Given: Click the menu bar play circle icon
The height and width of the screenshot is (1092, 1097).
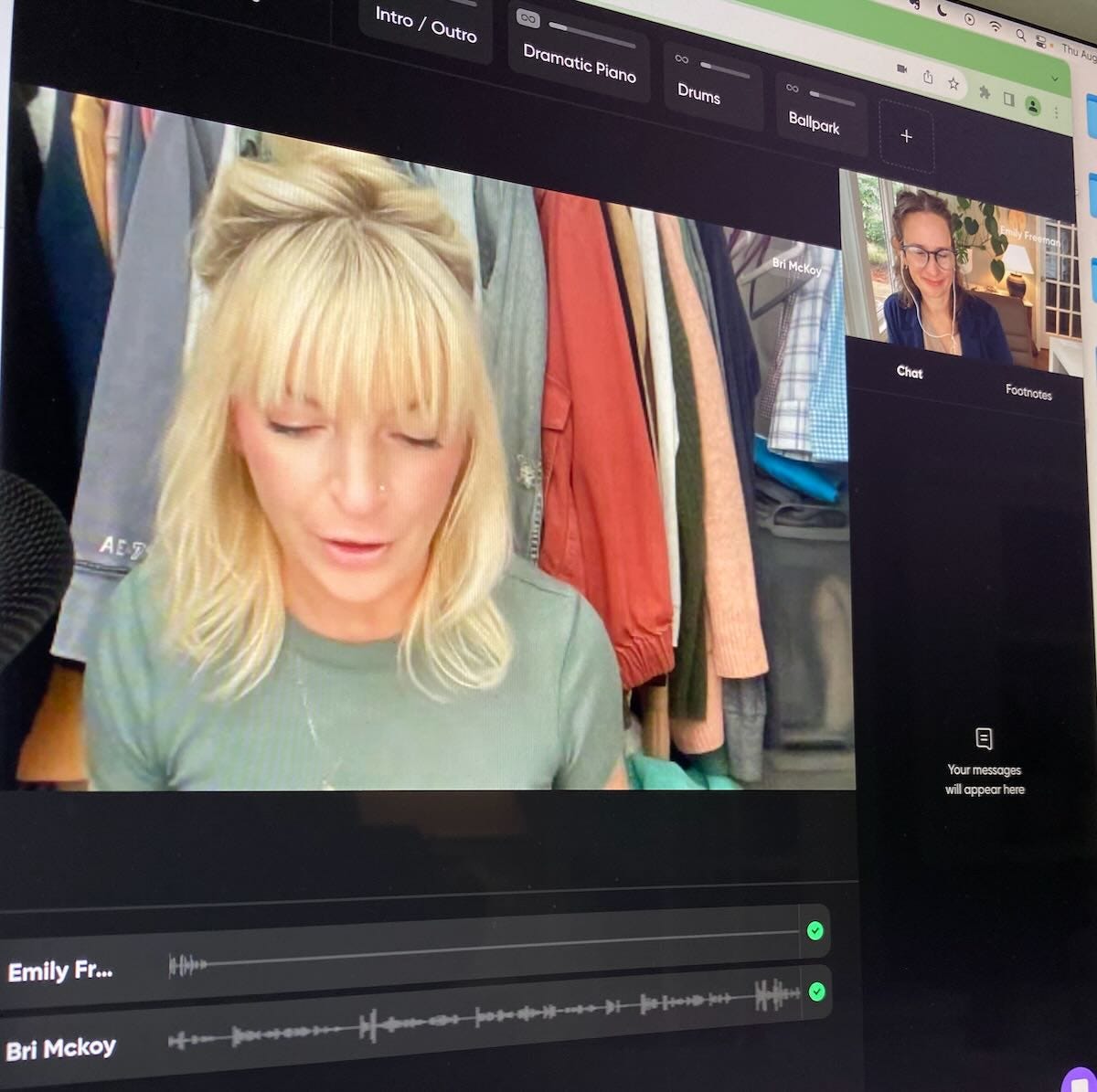Looking at the screenshot, I should pyautogui.click(x=968, y=18).
